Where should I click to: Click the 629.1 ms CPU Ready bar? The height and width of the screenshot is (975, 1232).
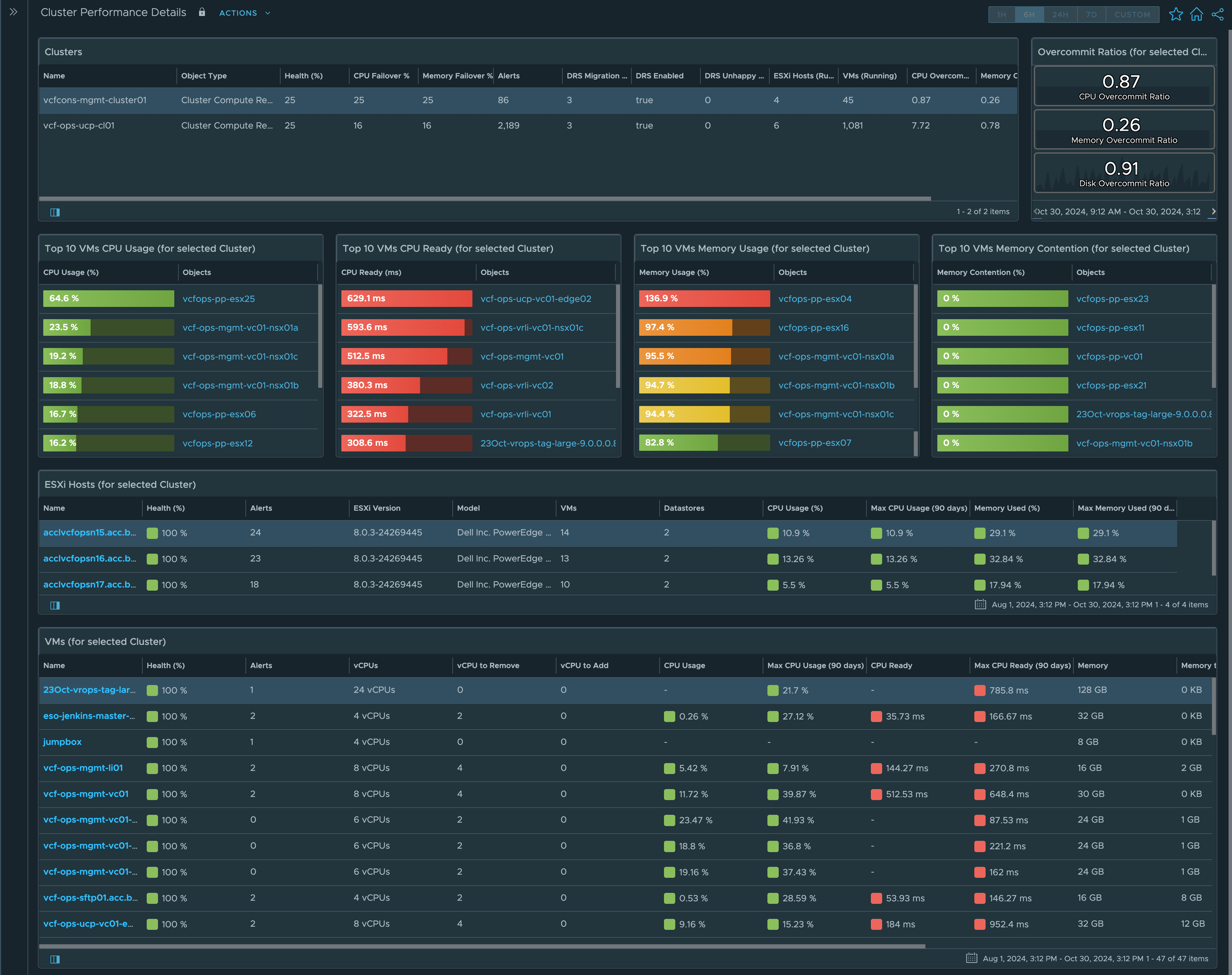tap(407, 298)
